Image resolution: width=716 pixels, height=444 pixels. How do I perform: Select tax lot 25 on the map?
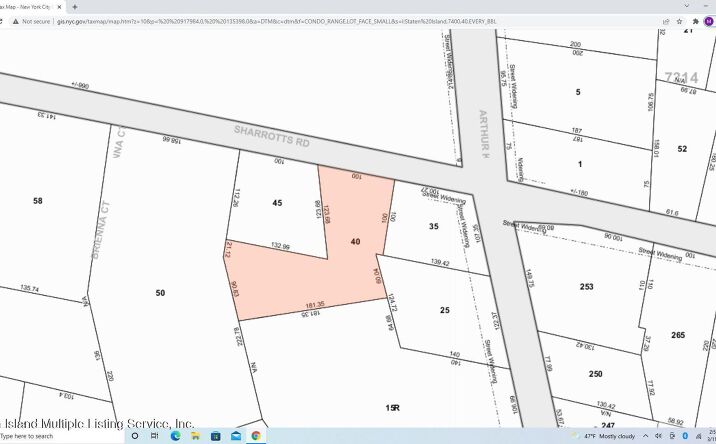tap(445, 310)
